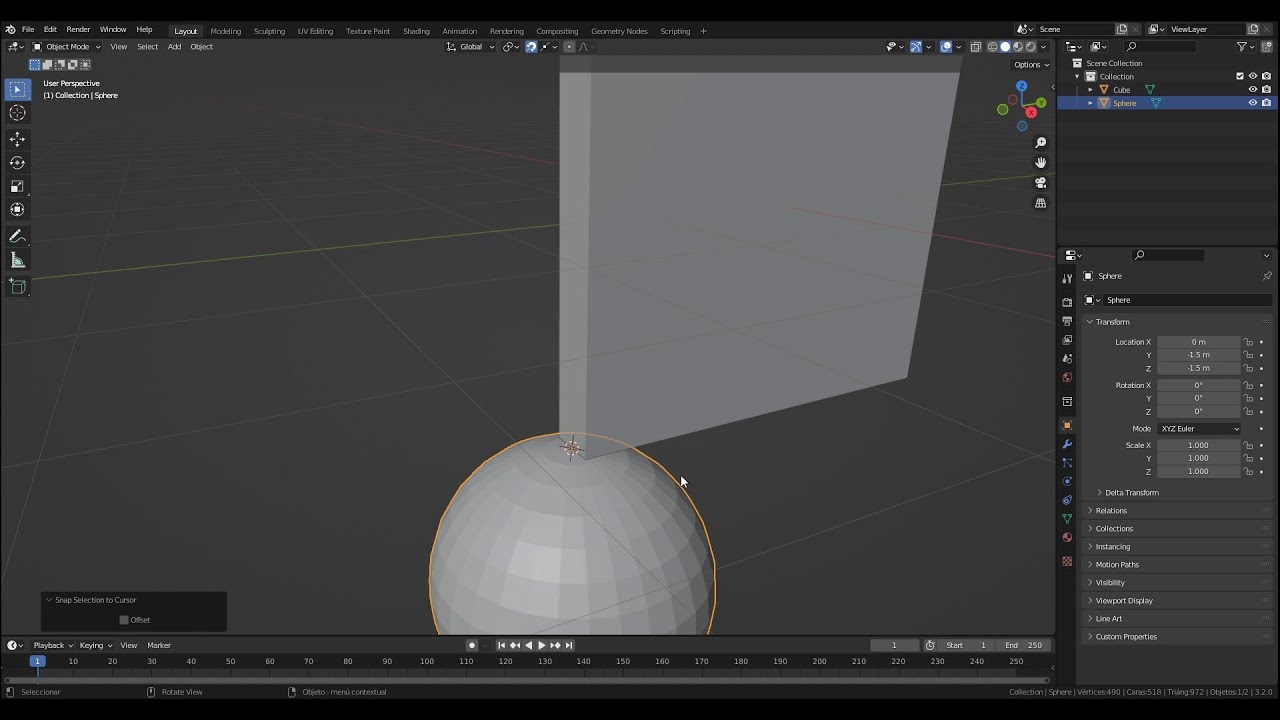This screenshot has width=1280, height=720.
Task: Hide the Sphere in viewport
Action: tap(1252, 102)
